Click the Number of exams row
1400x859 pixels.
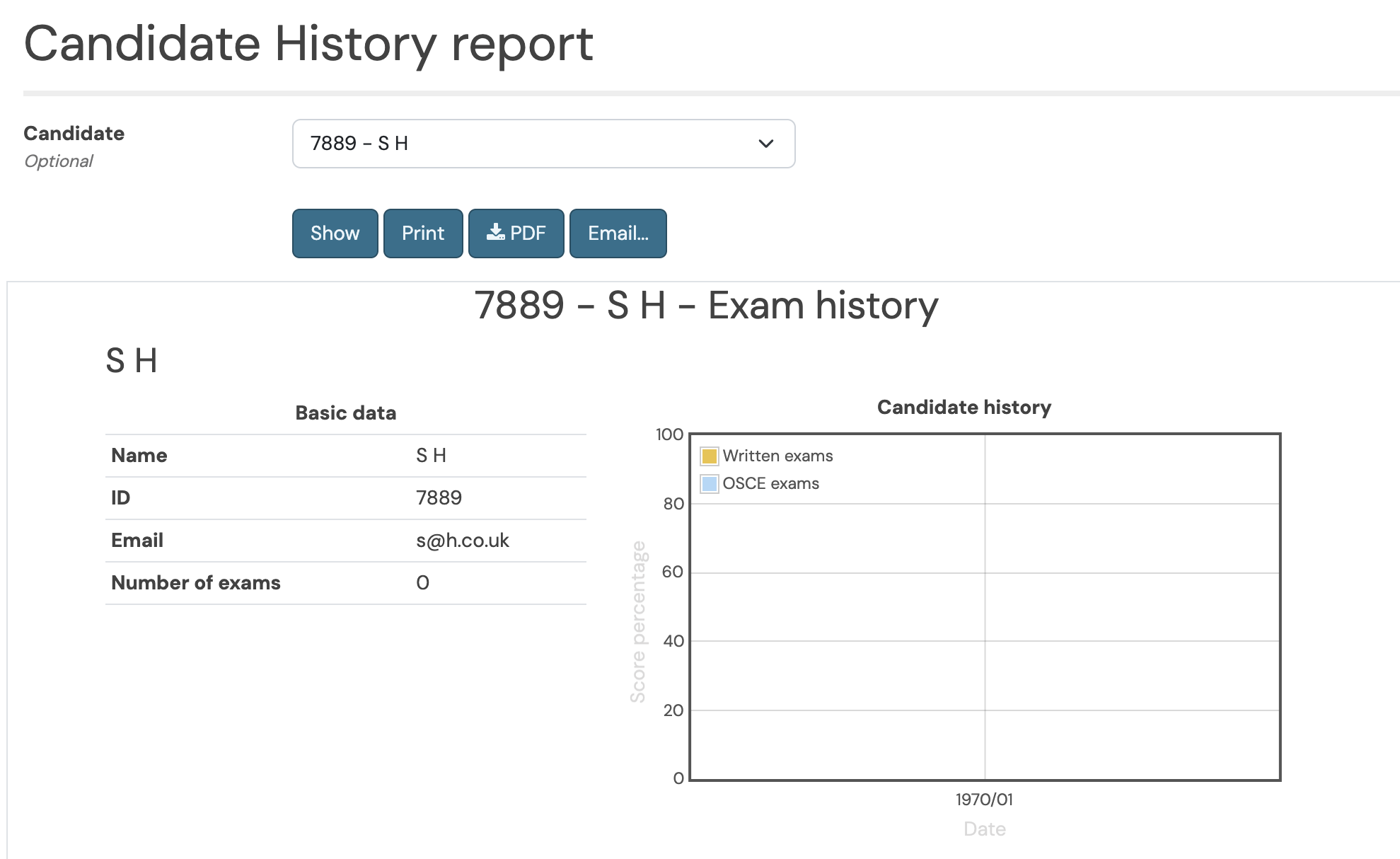(346, 583)
